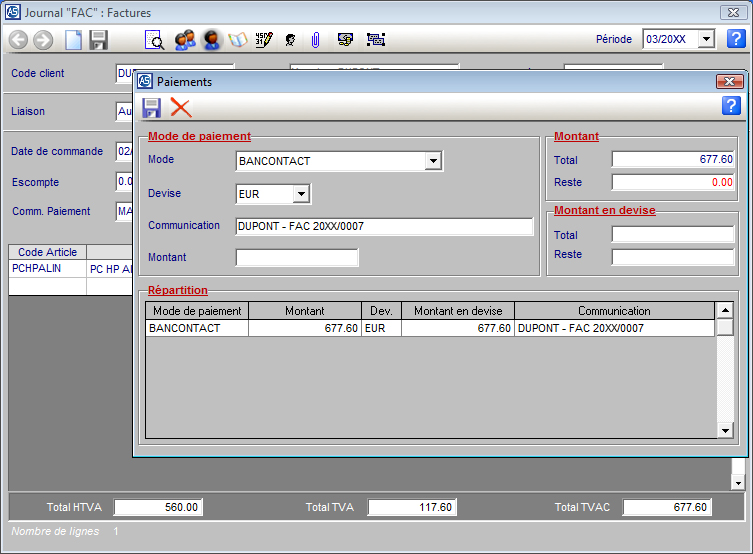Image resolution: width=753 pixels, height=554 pixels.
Task: Expand the Mode BANCONTACT dropdown
Action: 433,161
